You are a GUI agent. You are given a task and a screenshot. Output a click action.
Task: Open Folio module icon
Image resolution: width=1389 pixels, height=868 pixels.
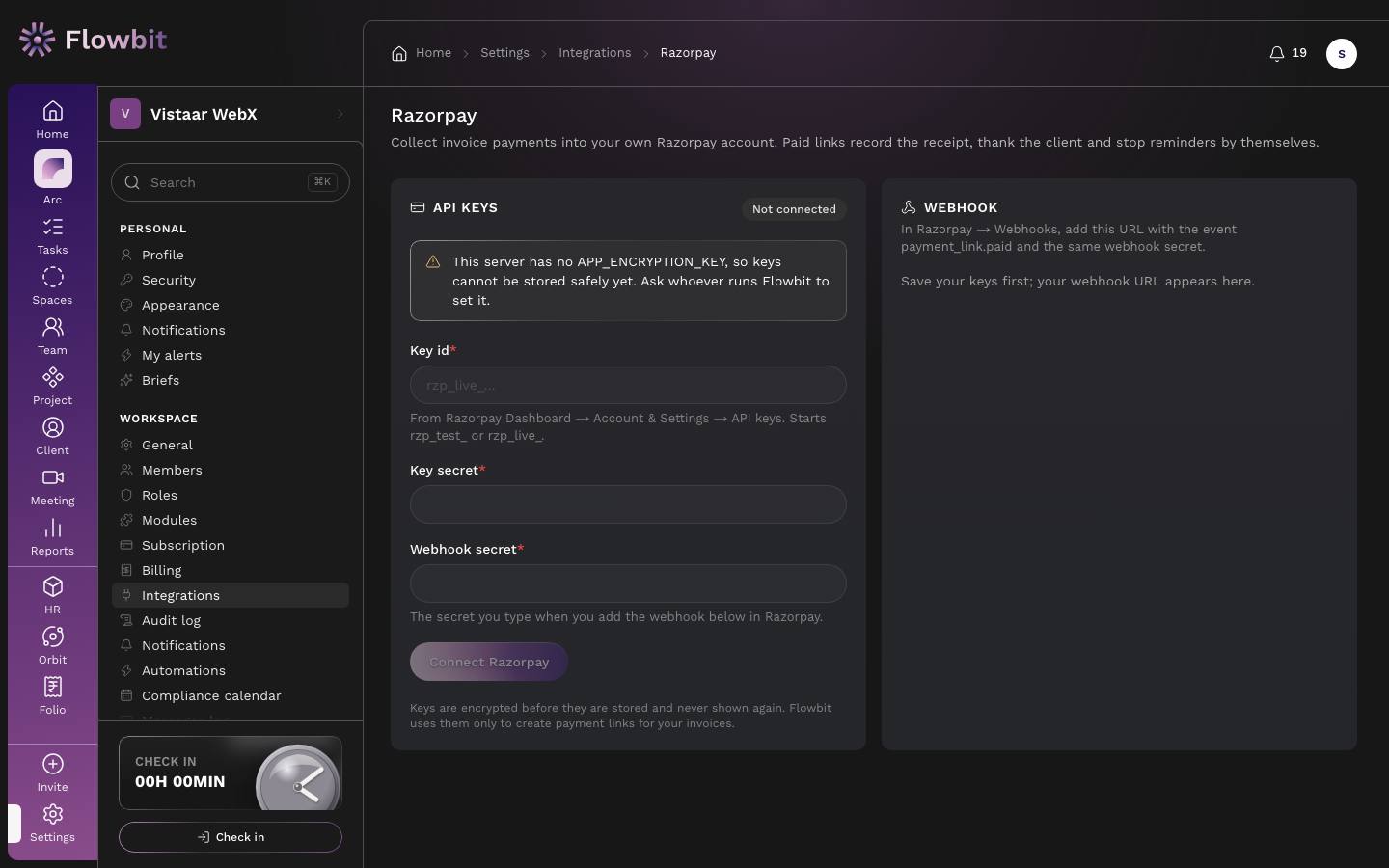pos(53,688)
